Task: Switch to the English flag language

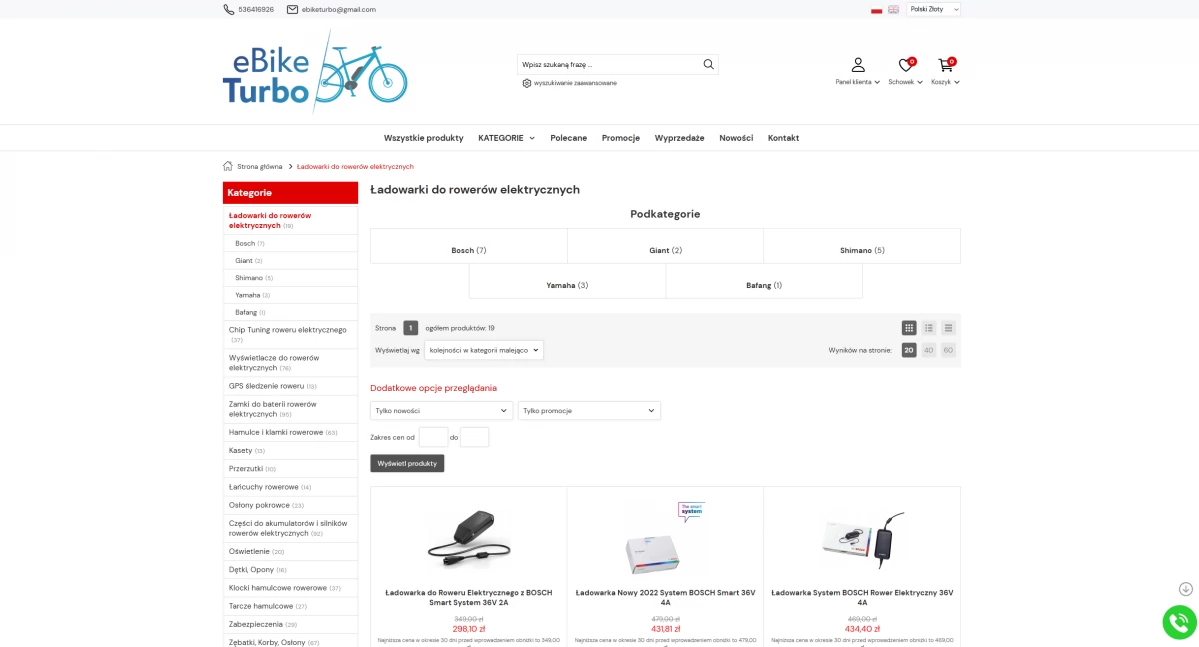Action: pos(893,10)
